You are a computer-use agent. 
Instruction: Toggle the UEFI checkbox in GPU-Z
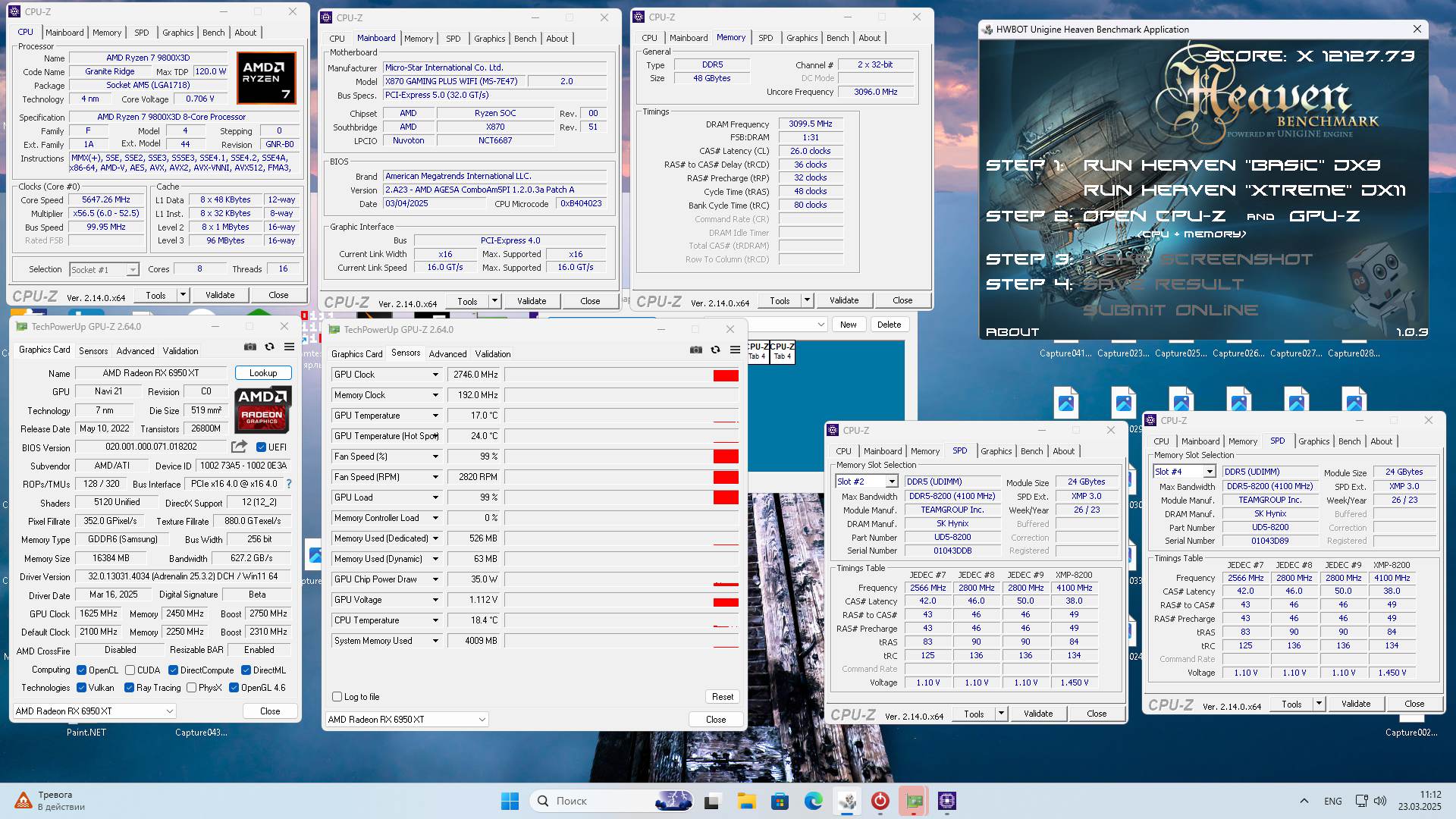(x=261, y=447)
